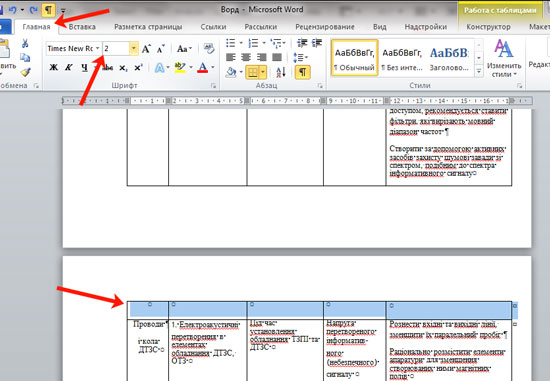
Task: Toggle paragraph marks in Абзац group
Action: point(303,72)
